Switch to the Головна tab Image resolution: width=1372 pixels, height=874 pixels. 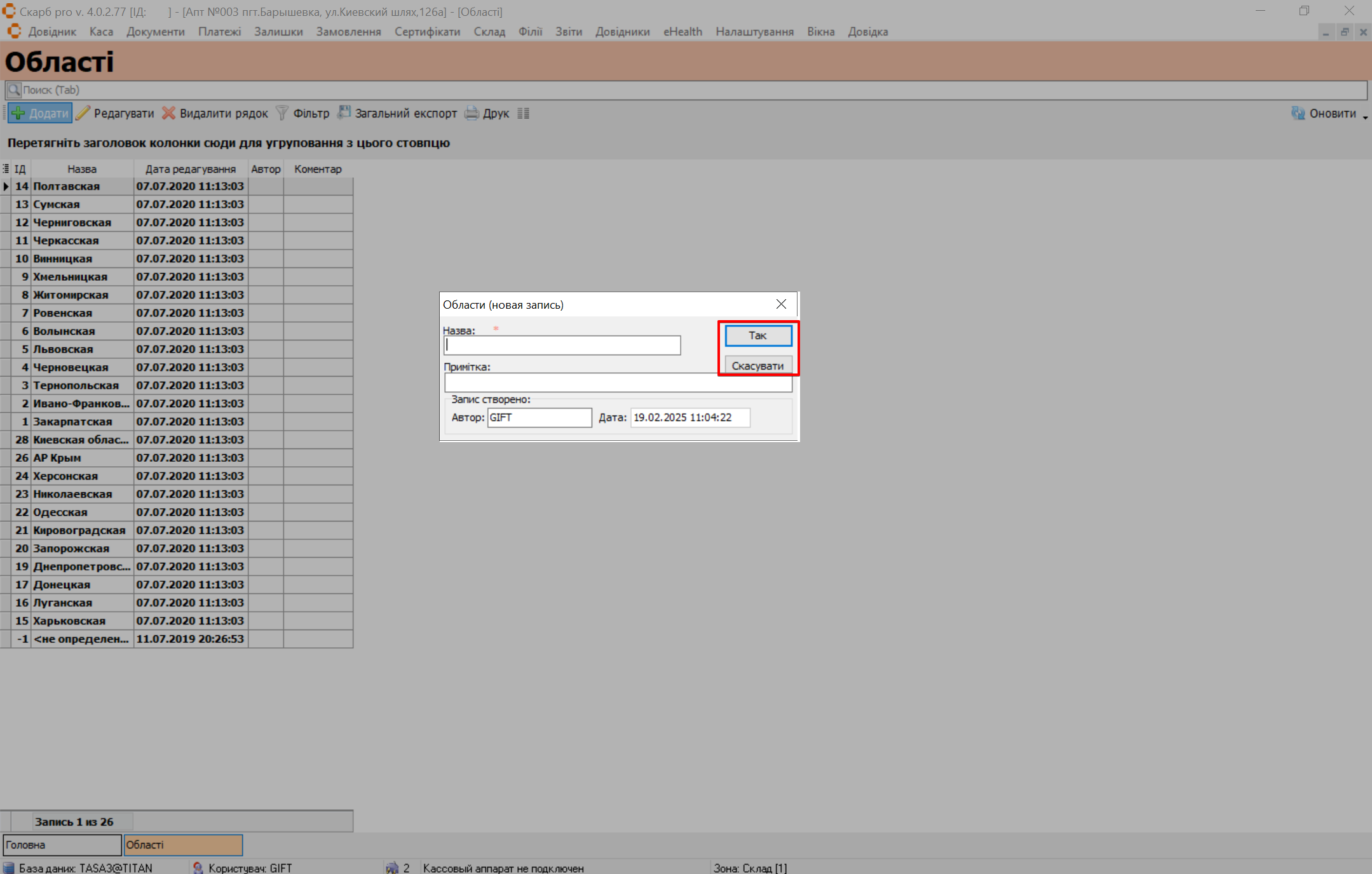(62, 845)
